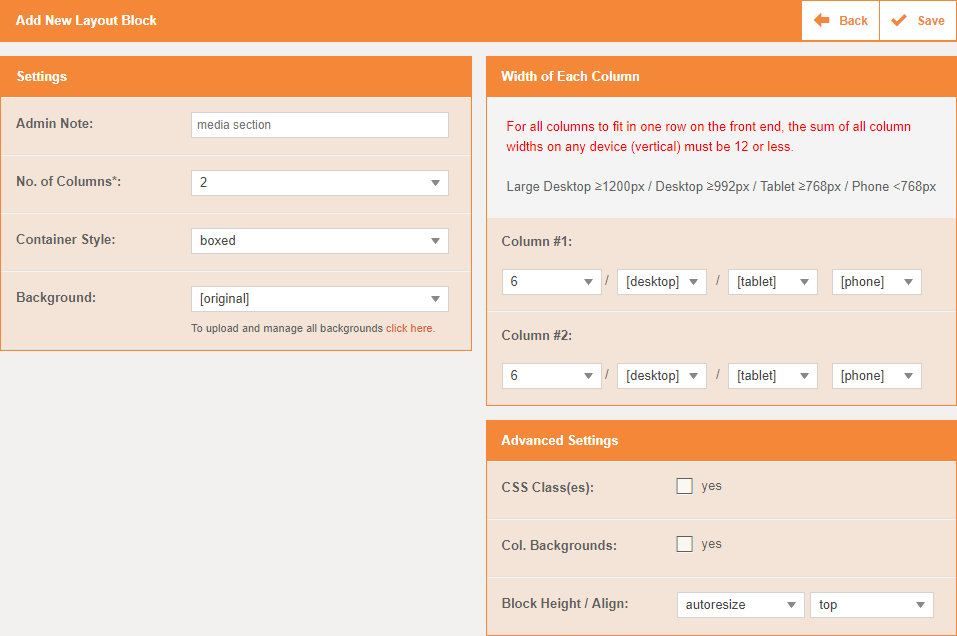This screenshot has width=957, height=636.
Task: Click the Save button
Action: coord(918,20)
